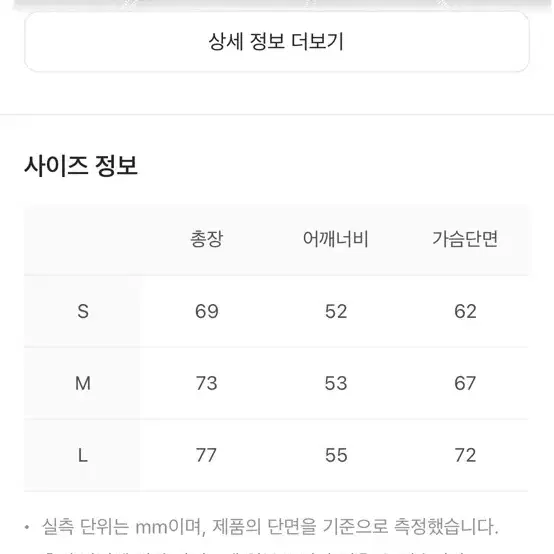The width and height of the screenshot is (554, 554).
Task: Open the 상세 정보 더보기 button
Action: (277, 42)
